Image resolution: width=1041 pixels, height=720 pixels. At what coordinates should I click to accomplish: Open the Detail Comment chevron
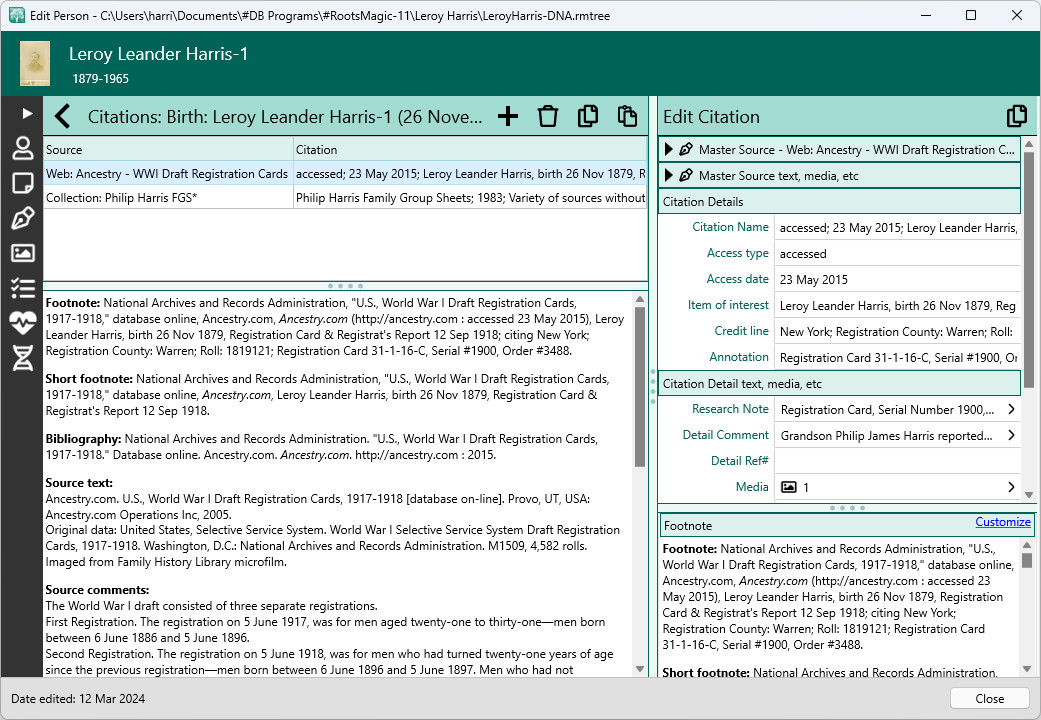(x=1011, y=435)
